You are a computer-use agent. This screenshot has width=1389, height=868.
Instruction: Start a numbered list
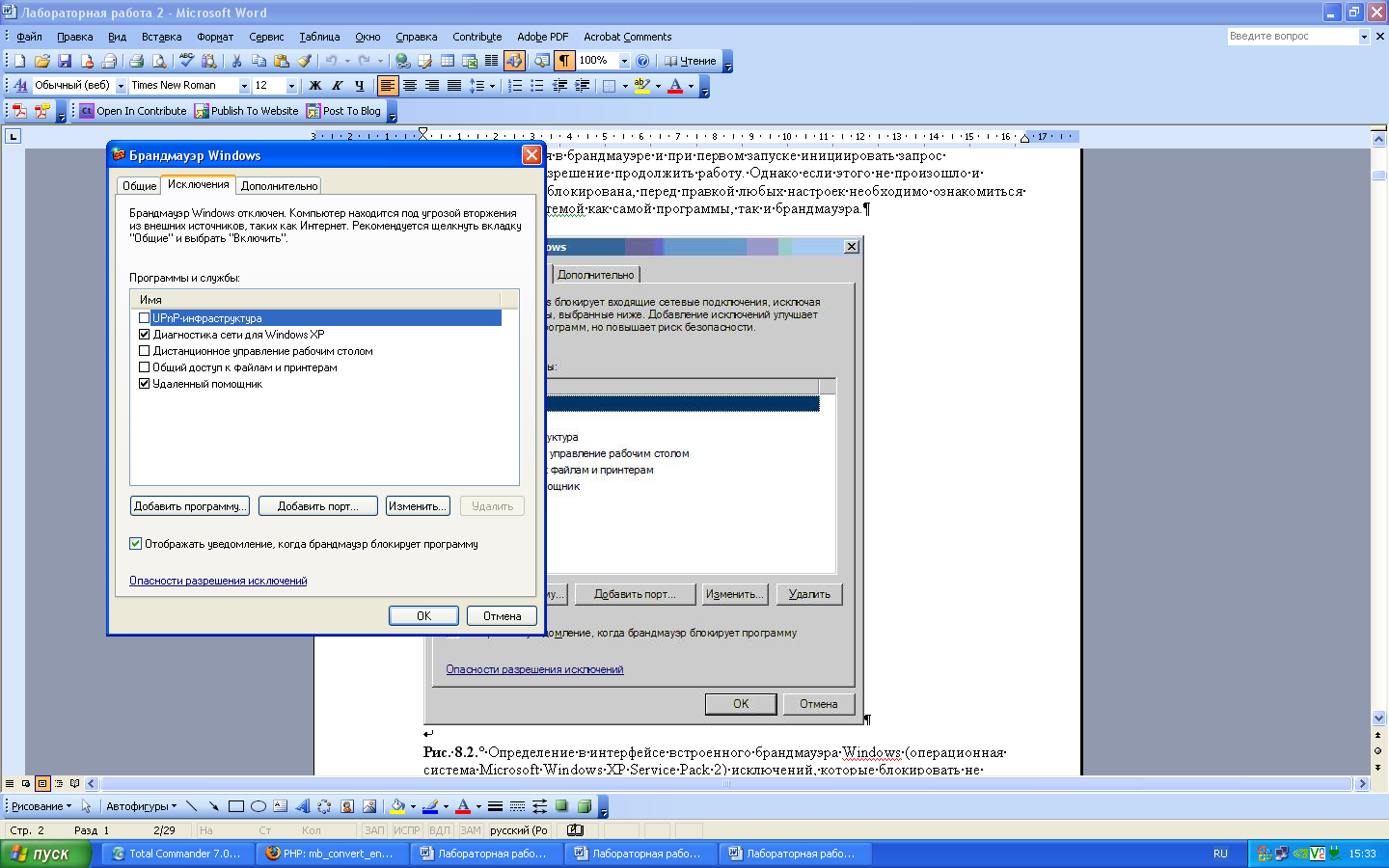515,86
